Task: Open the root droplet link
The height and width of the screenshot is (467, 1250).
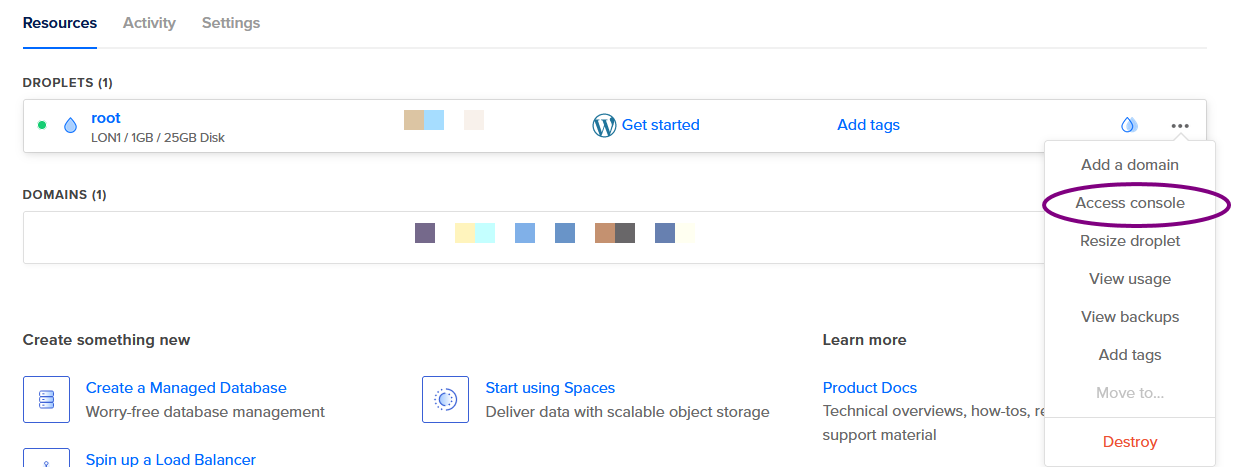Action: (x=106, y=118)
